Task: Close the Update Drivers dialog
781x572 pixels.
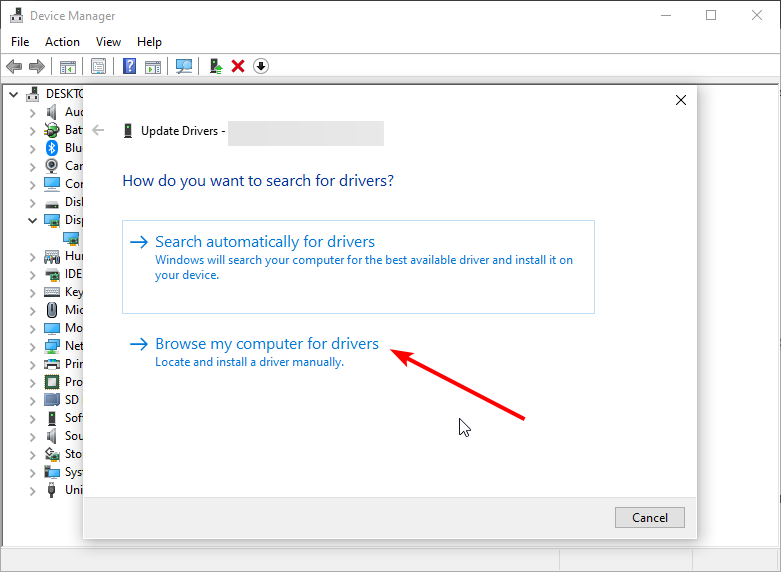Action: [x=681, y=100]
